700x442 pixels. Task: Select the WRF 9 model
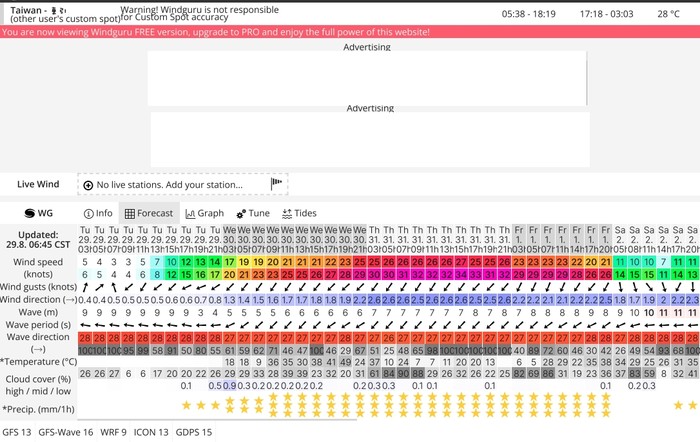(x=113, y=432)
